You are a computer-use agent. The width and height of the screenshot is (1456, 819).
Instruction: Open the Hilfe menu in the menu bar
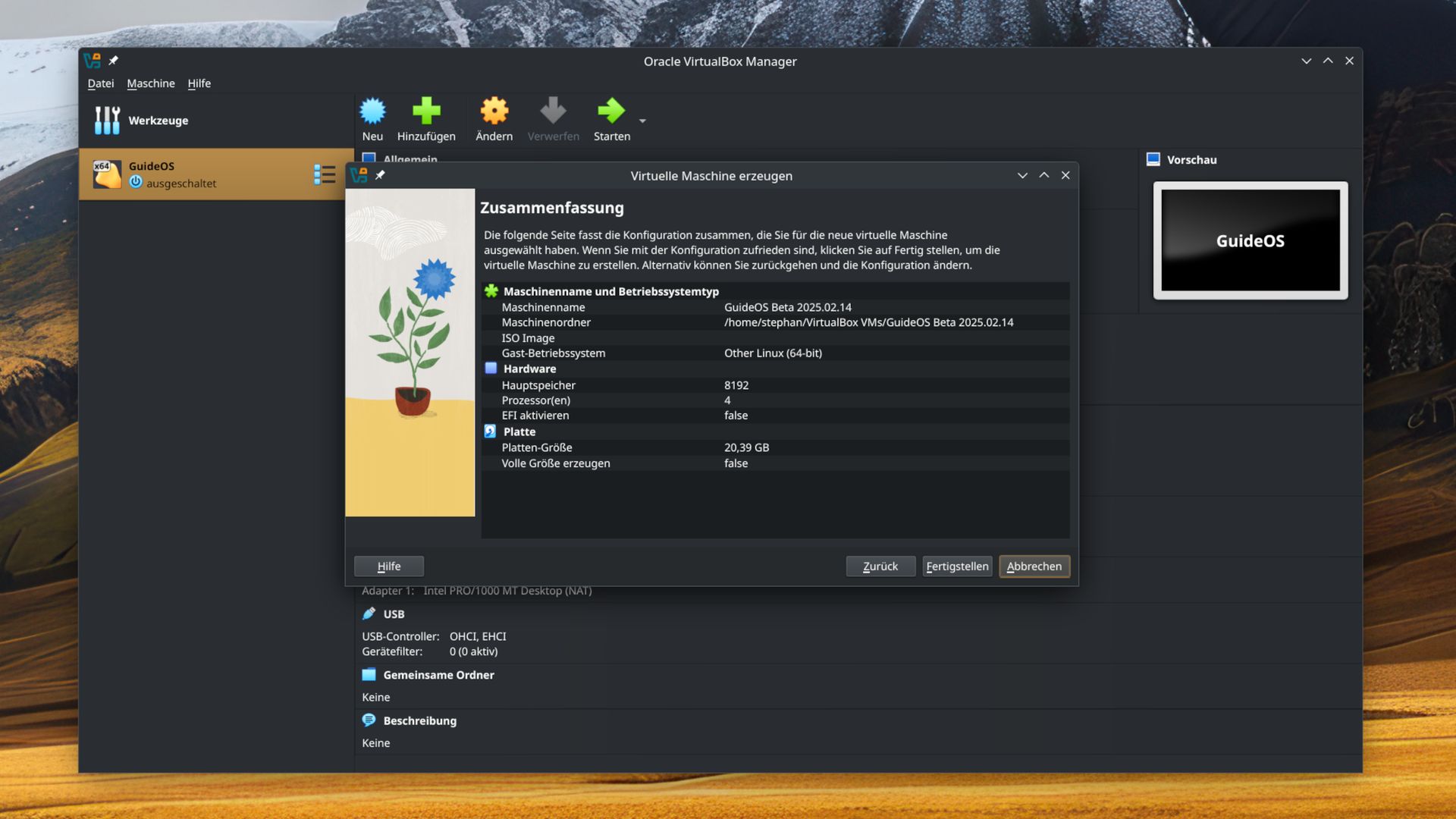[x=199, y=83]
